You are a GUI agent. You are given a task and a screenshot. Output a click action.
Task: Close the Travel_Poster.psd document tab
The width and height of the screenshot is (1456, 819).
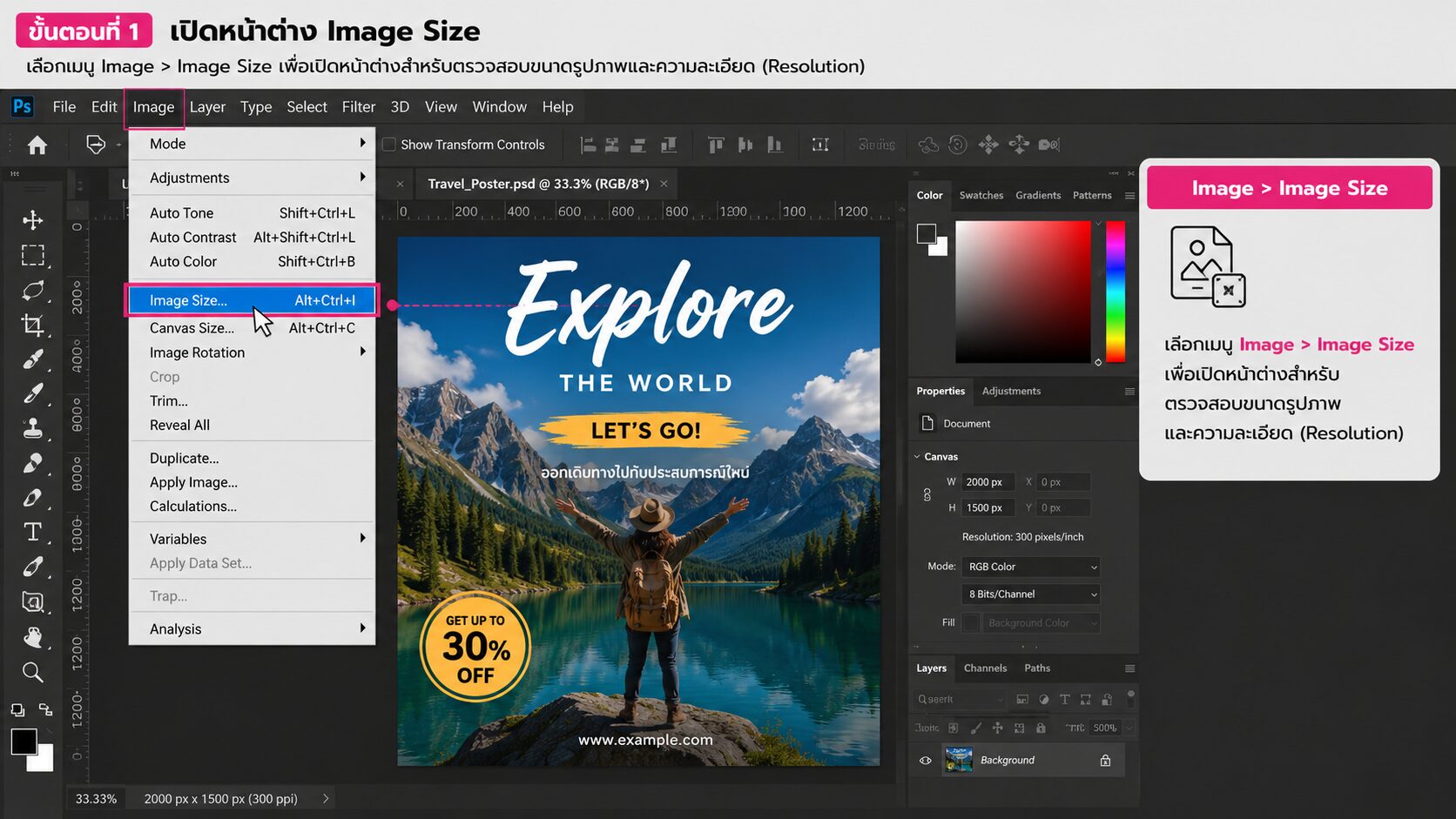[664, 184]
